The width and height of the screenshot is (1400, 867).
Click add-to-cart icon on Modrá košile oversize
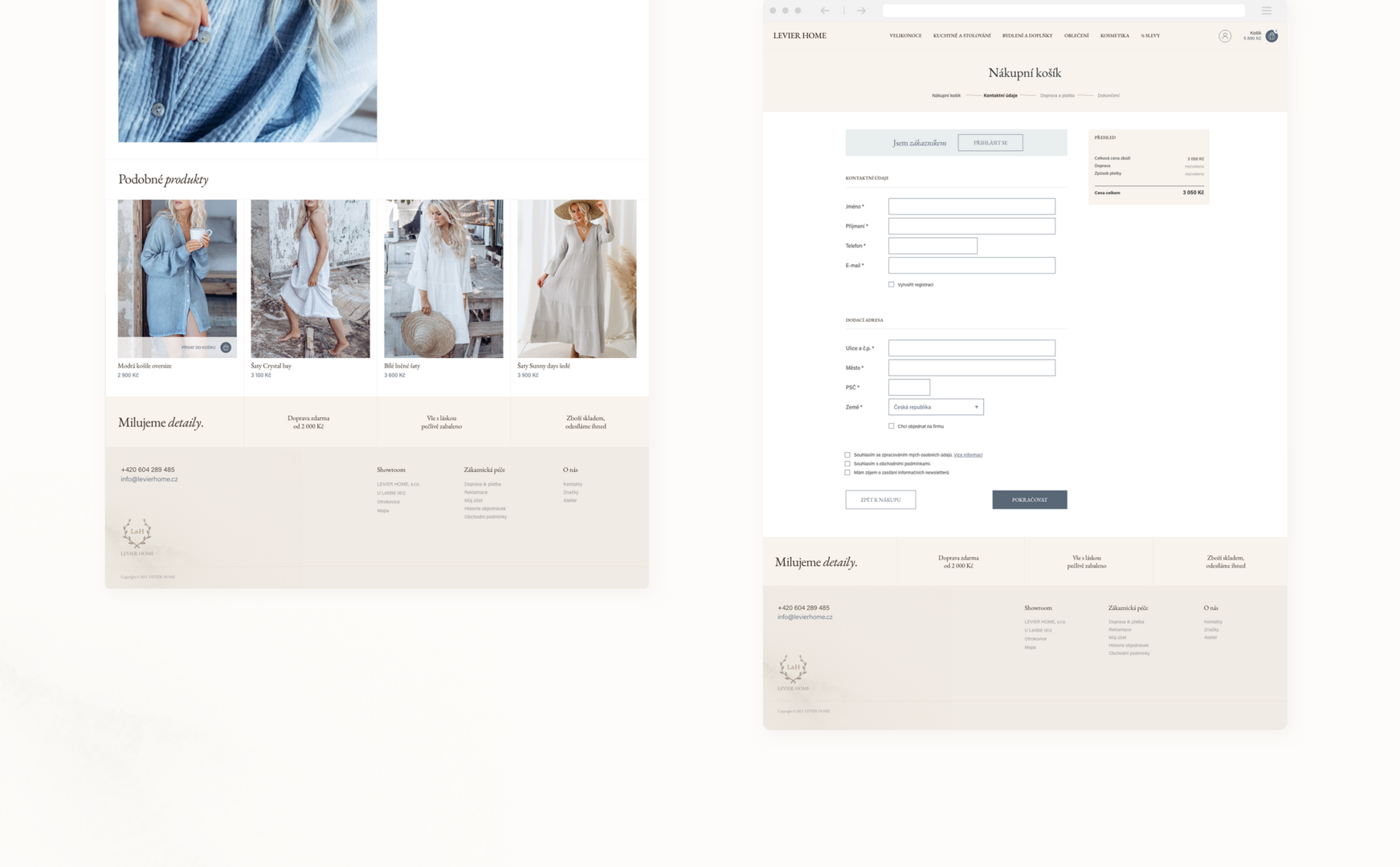pos(226,348)
